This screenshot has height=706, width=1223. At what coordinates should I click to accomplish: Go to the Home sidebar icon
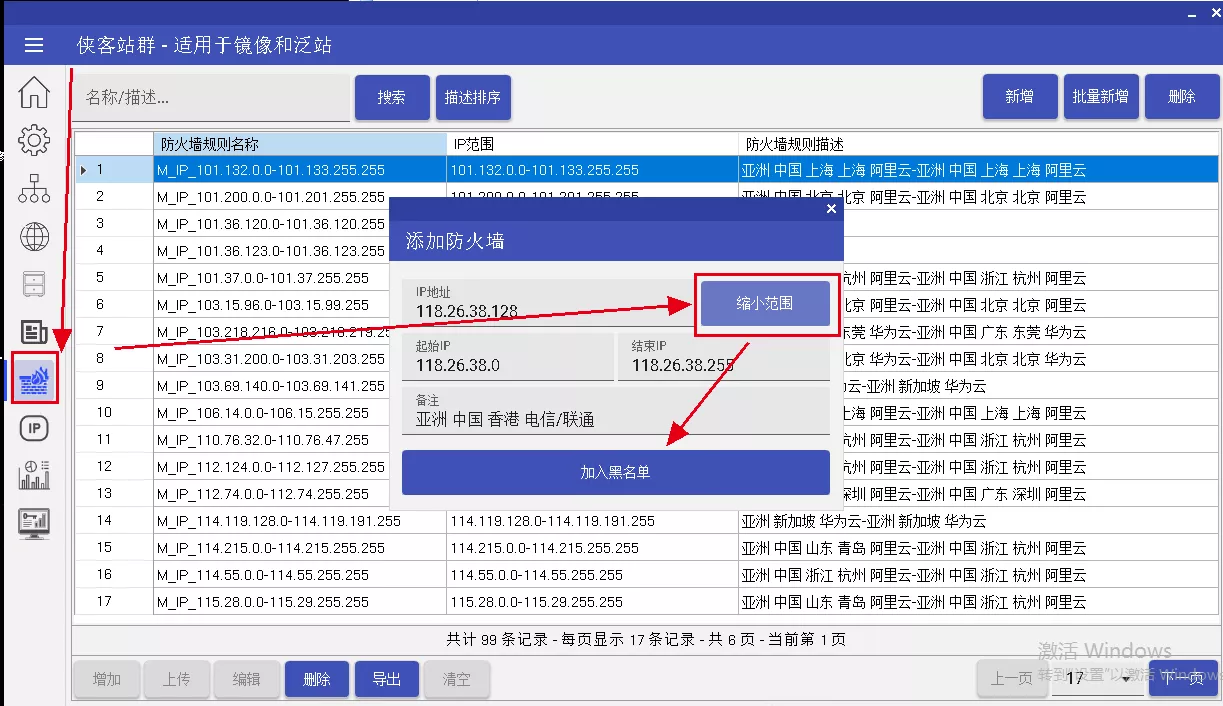point(34,92)
